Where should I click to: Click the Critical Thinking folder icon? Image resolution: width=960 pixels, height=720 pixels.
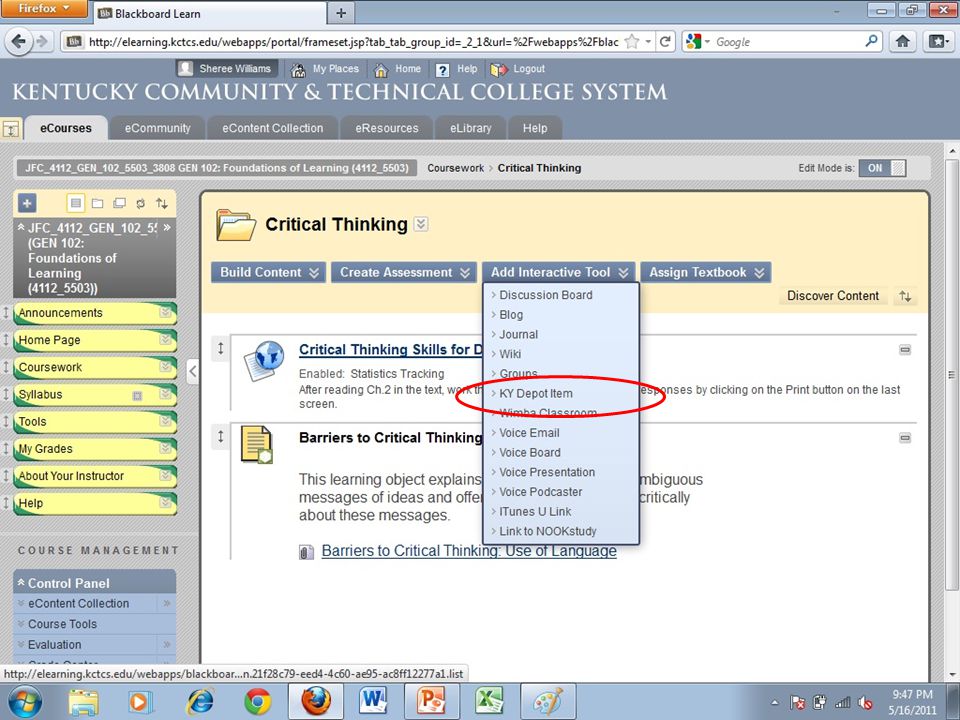[236, 225]
